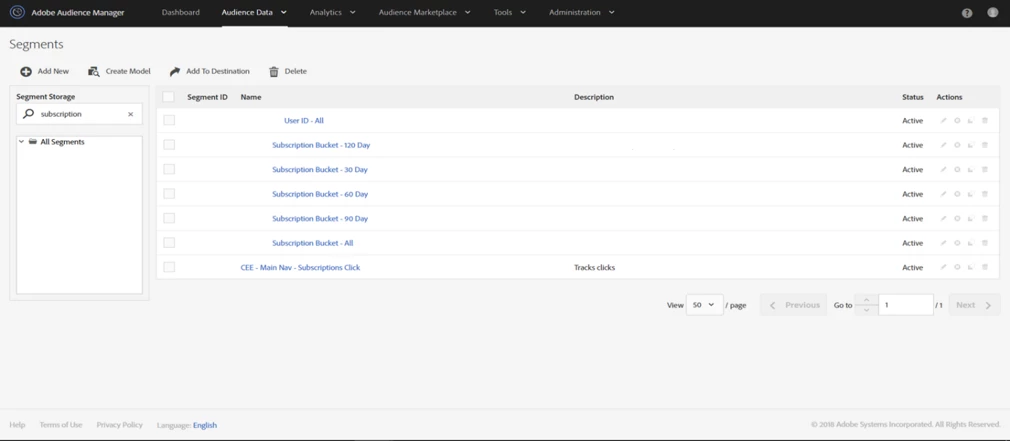Click the Adobe Audience Manager logo icon

17,12
